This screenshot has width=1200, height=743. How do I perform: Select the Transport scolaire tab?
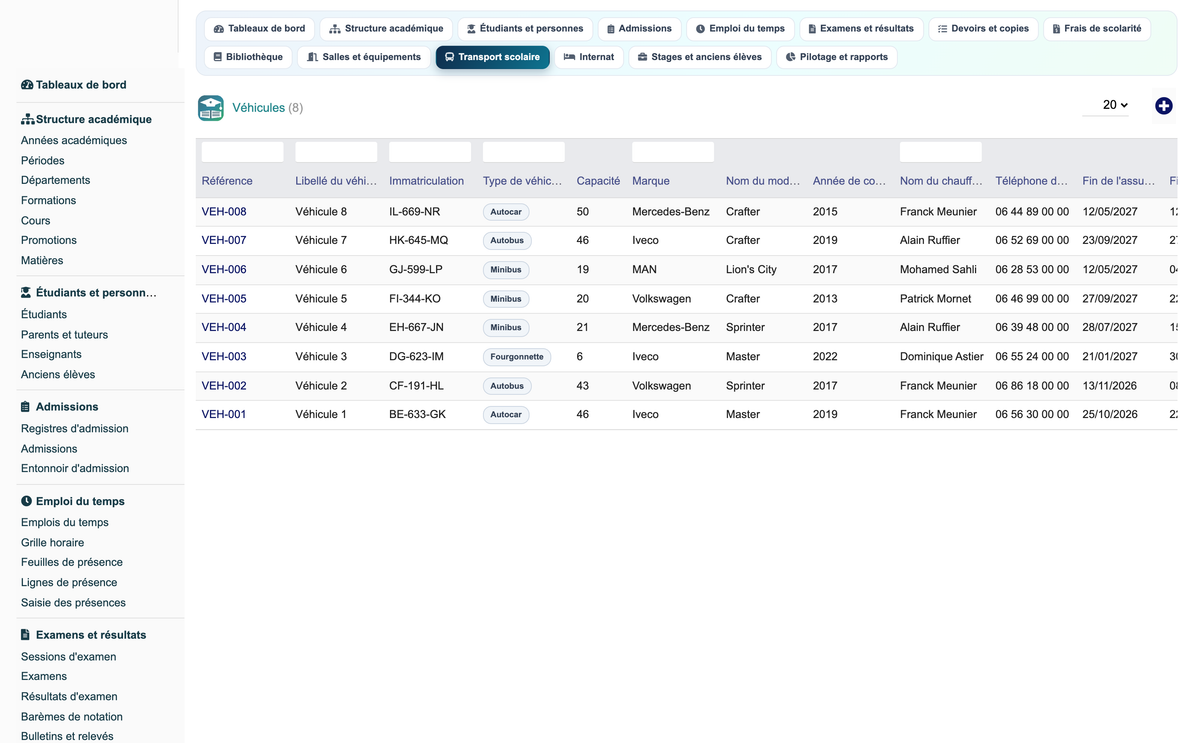point(492,57)
